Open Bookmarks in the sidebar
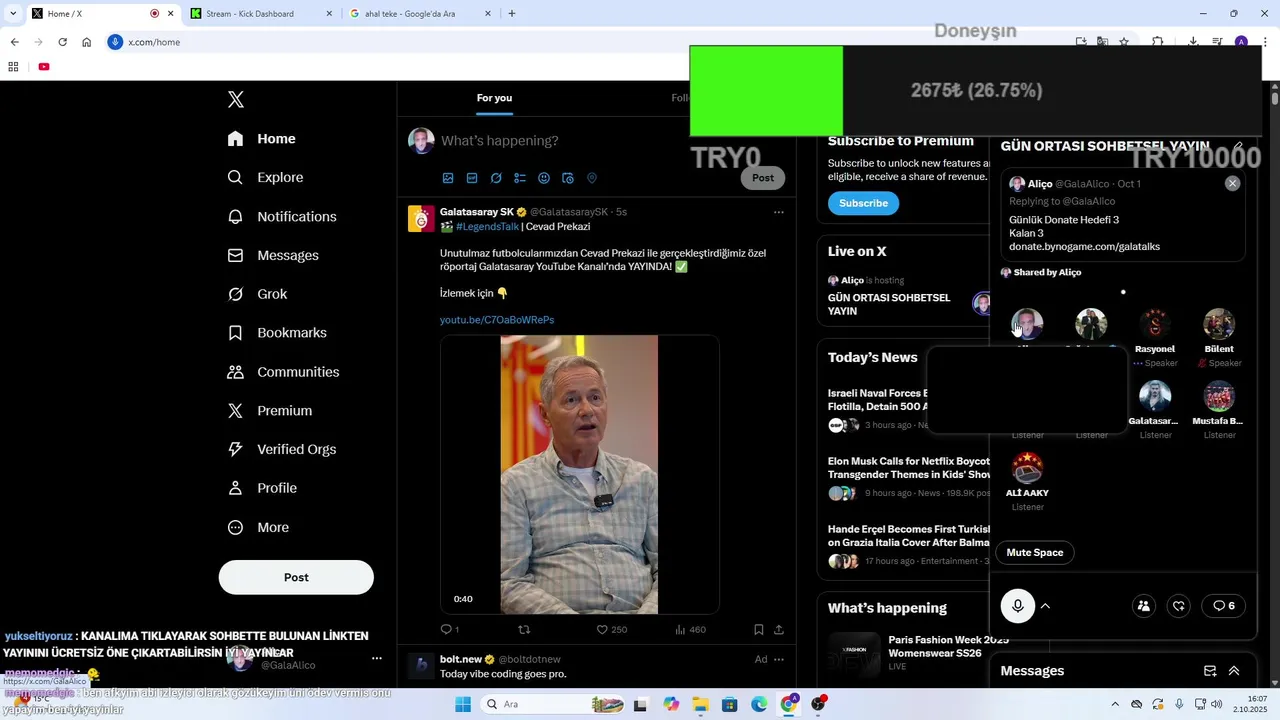Image resolution: width=1280 pixels, height=720 pixels. [277, 333]
